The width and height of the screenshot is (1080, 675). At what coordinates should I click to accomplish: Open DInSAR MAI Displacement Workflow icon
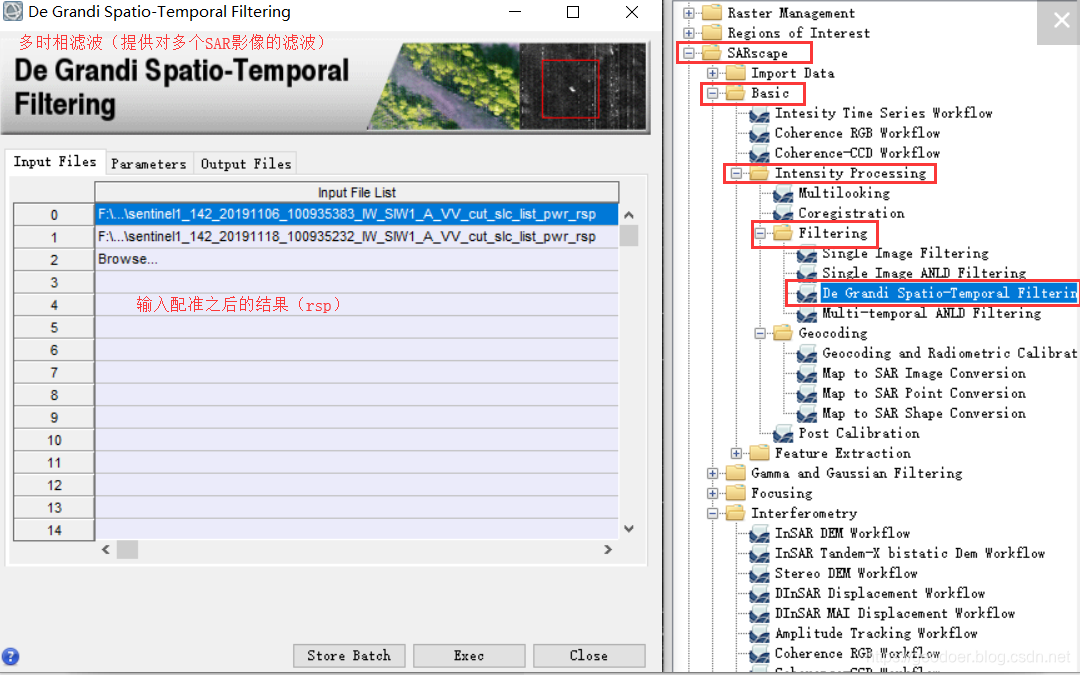760,614
